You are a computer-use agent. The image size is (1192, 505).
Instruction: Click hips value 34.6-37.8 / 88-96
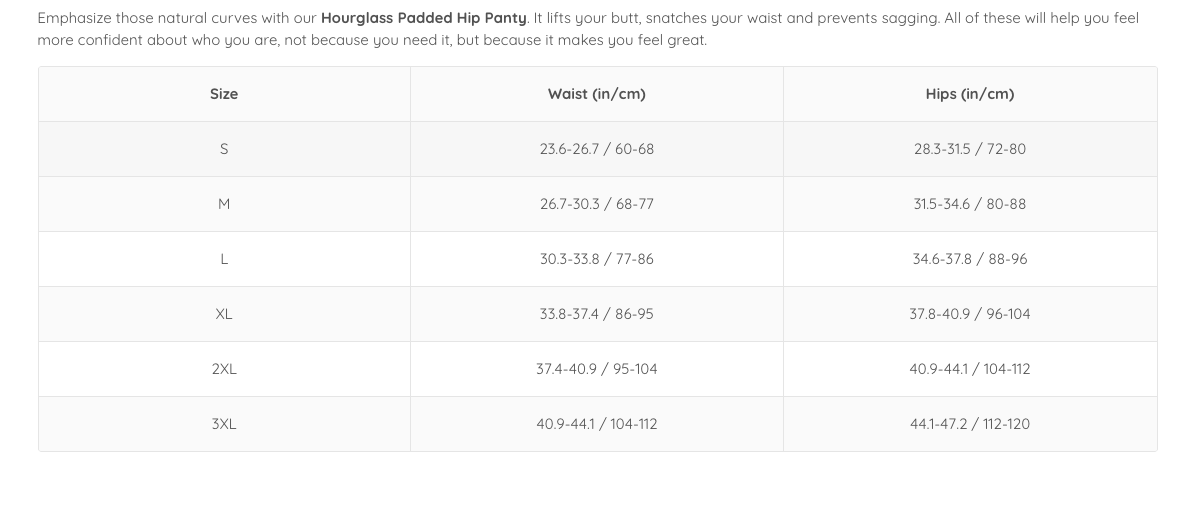(x=970, y=259)
